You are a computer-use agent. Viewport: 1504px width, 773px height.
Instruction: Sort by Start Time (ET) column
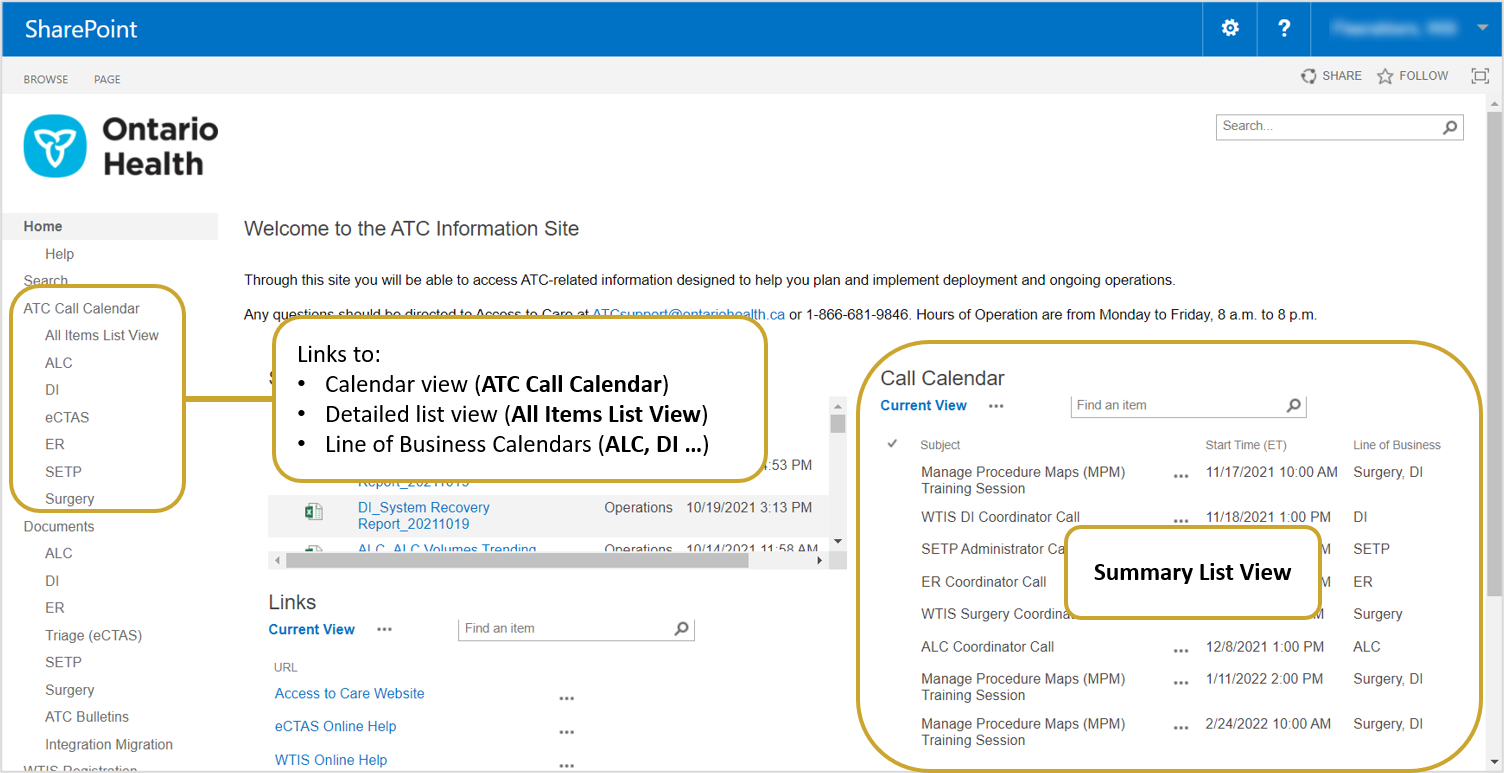[x=1246, y=445]
